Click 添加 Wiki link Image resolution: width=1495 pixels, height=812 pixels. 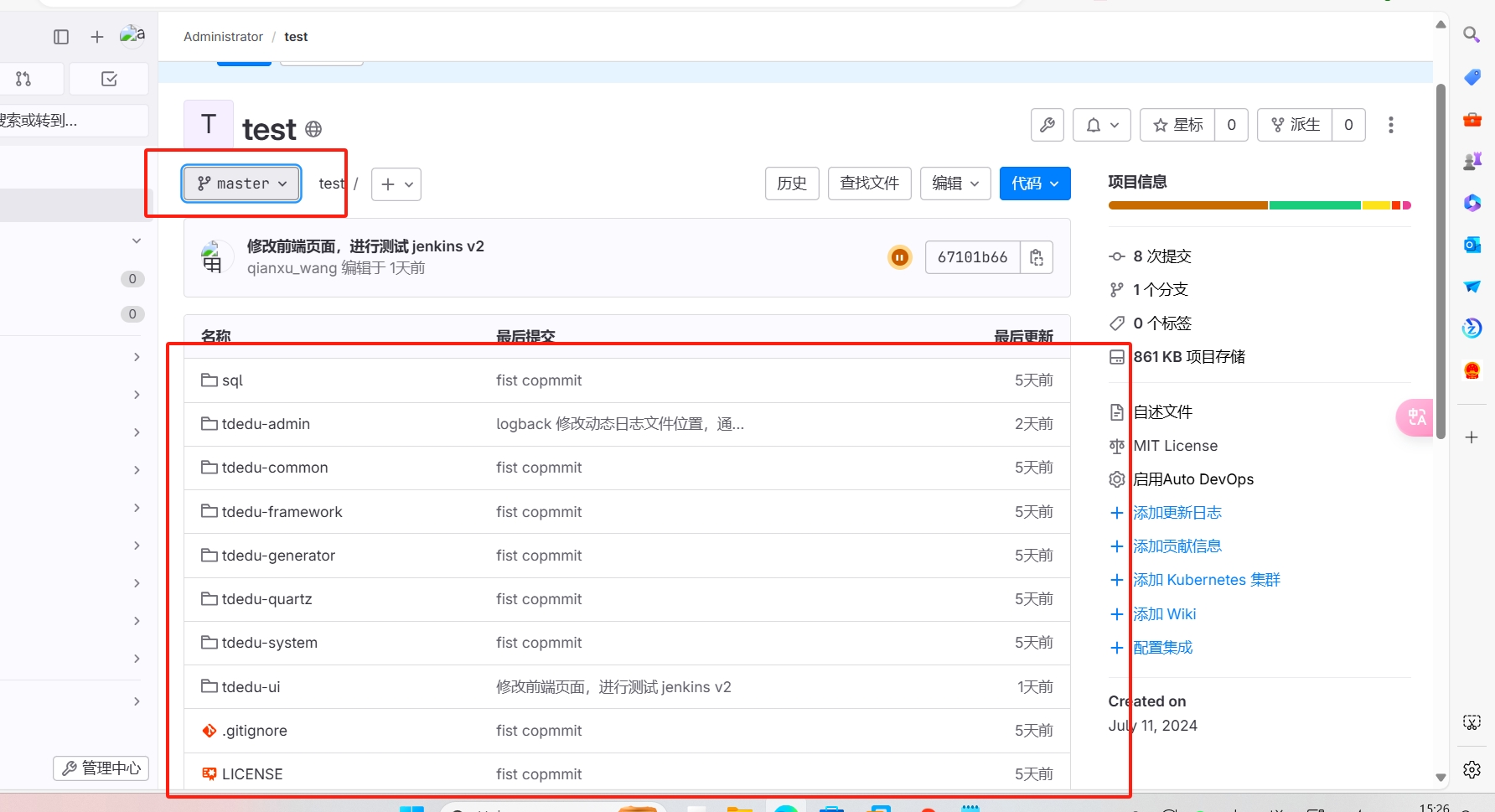tap(1164, 614)
